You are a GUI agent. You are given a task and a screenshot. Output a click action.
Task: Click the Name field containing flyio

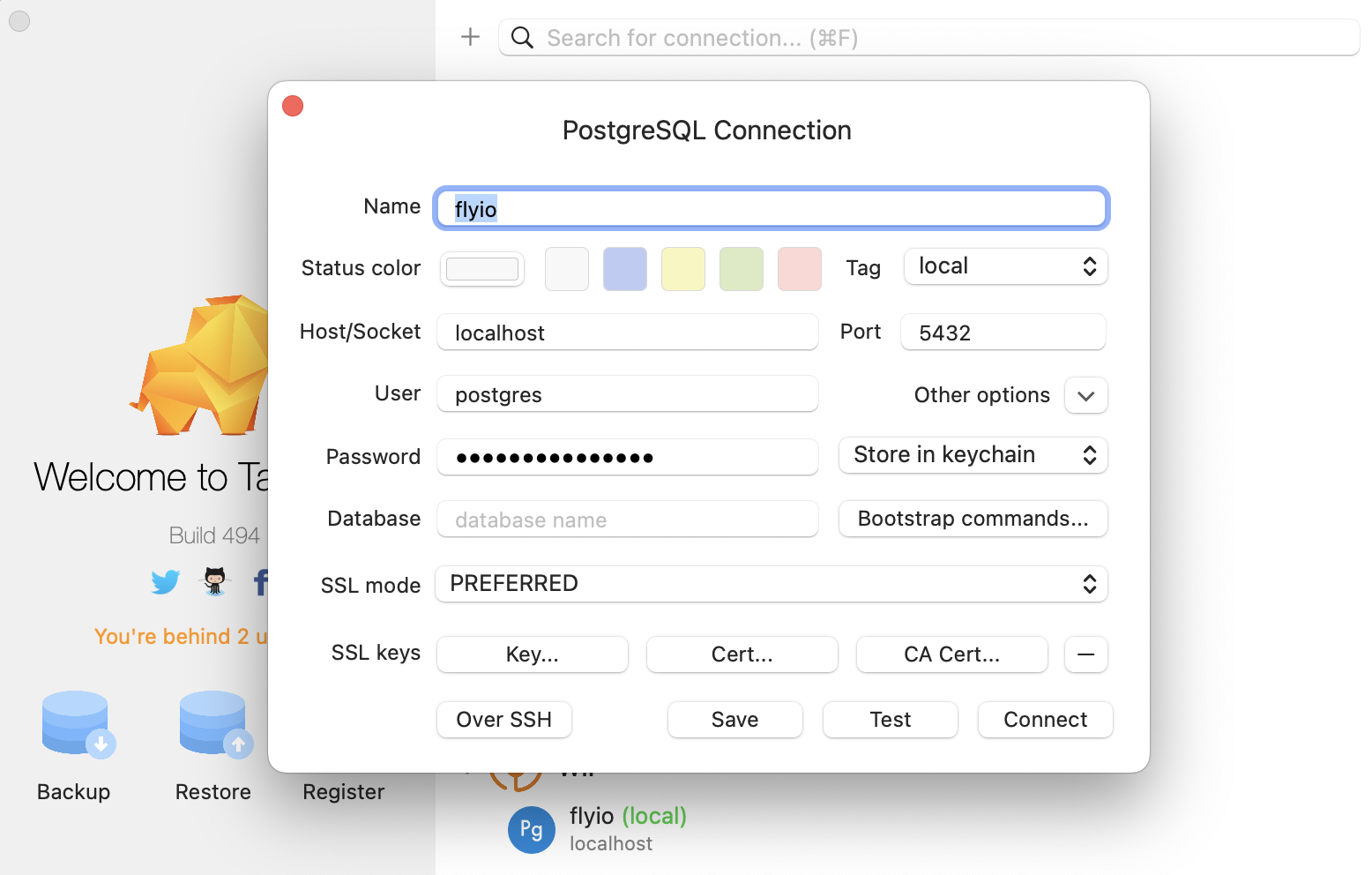[x=772, y=208]
